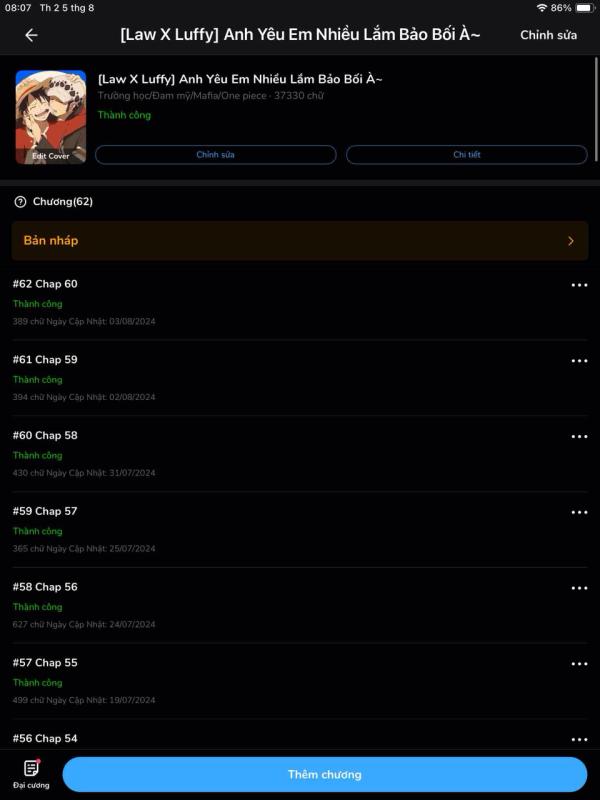This screenshot has height=800, width=600.
Task: Click Chỉnh sửa in top bar
Action: [548, 35]
